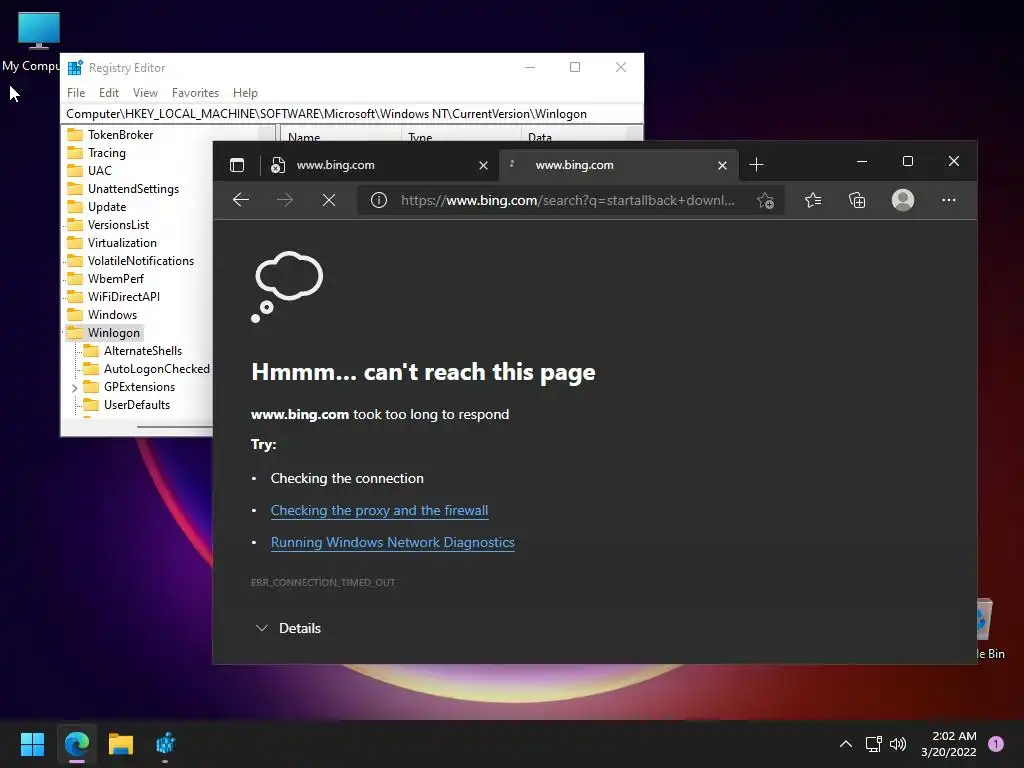Maximize the Registry Editor window
The image size is (1024, 768).
coord(575,67)
